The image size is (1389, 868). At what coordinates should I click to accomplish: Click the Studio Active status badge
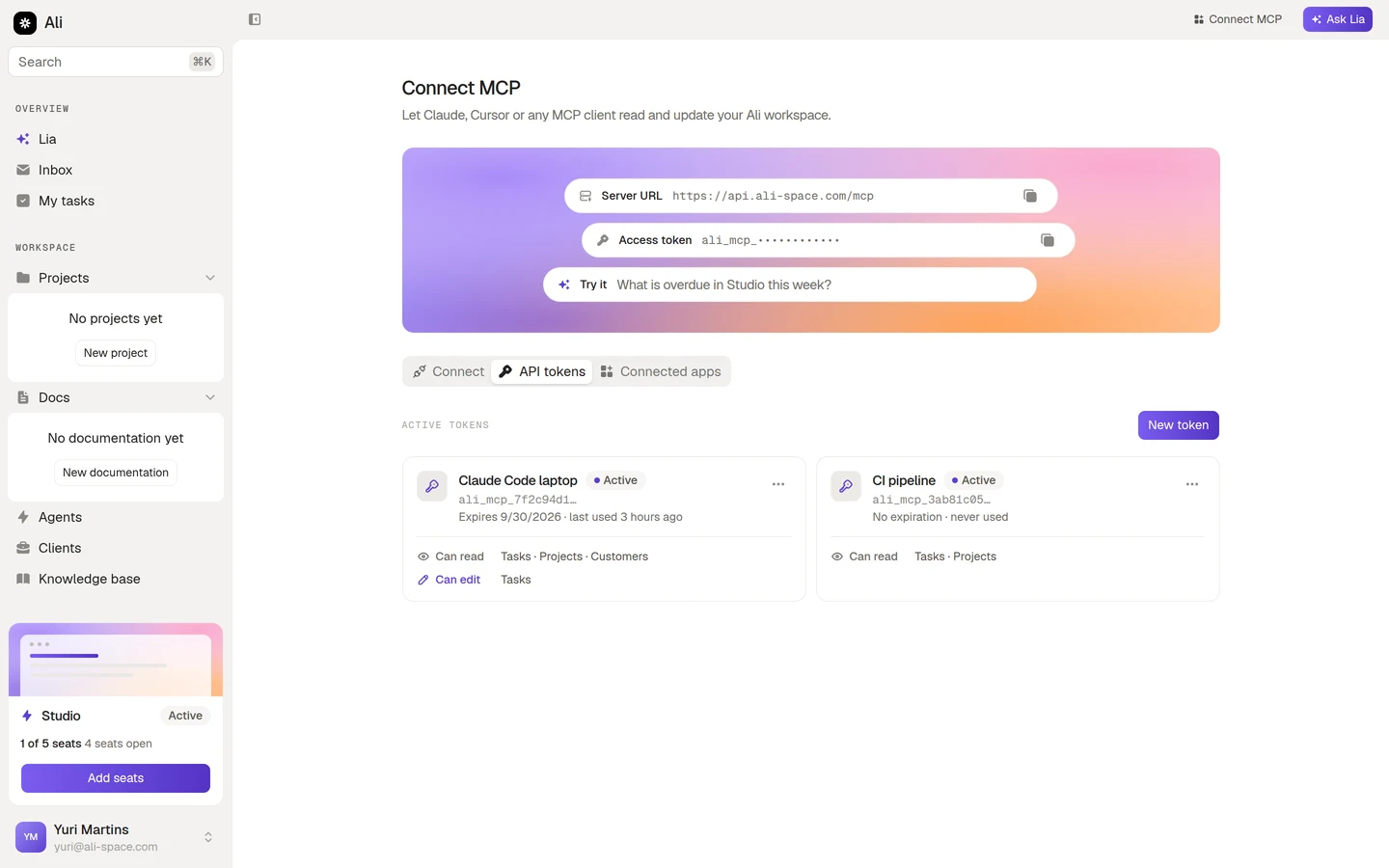tap(185, 716)
